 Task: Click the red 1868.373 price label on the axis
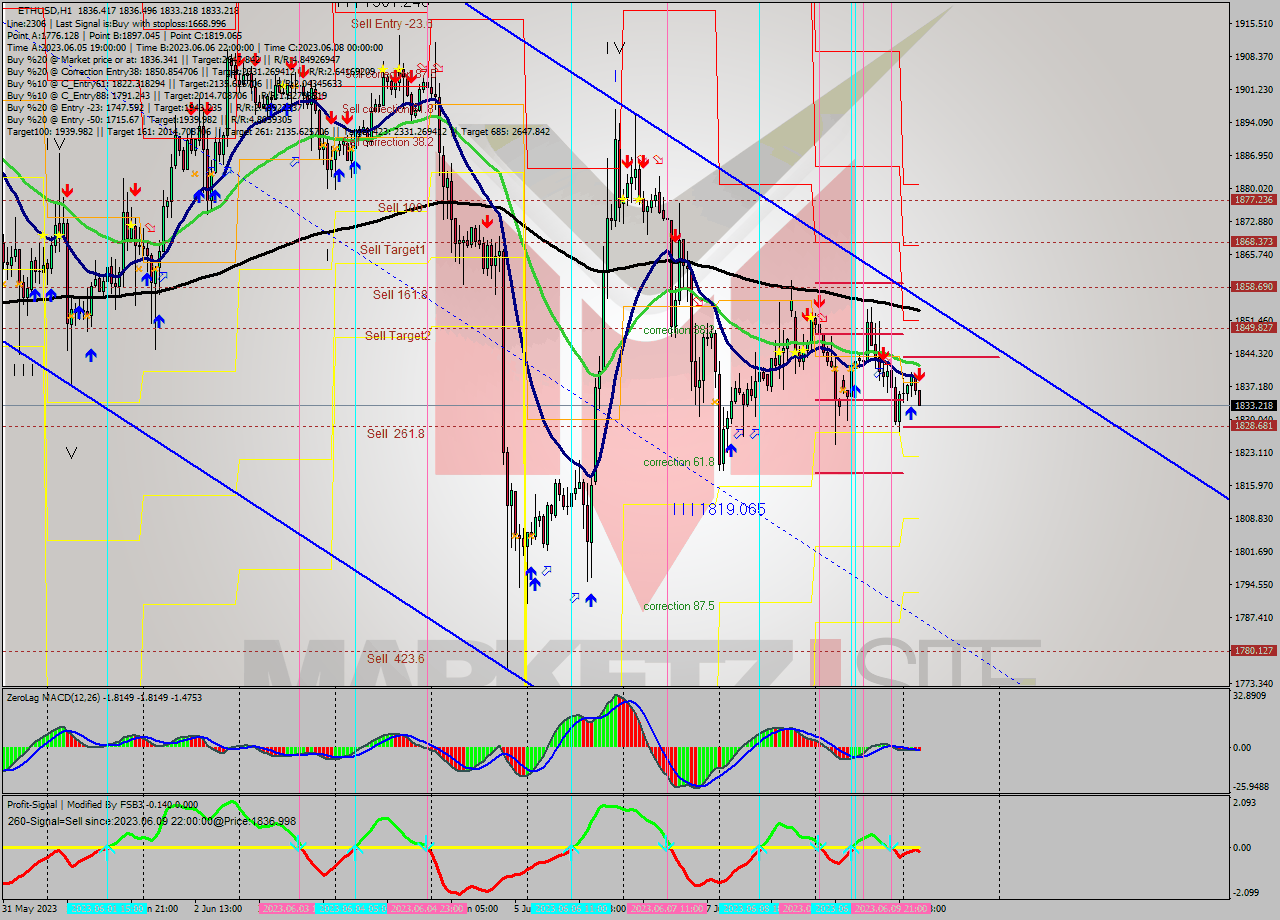coord(1253,241)
